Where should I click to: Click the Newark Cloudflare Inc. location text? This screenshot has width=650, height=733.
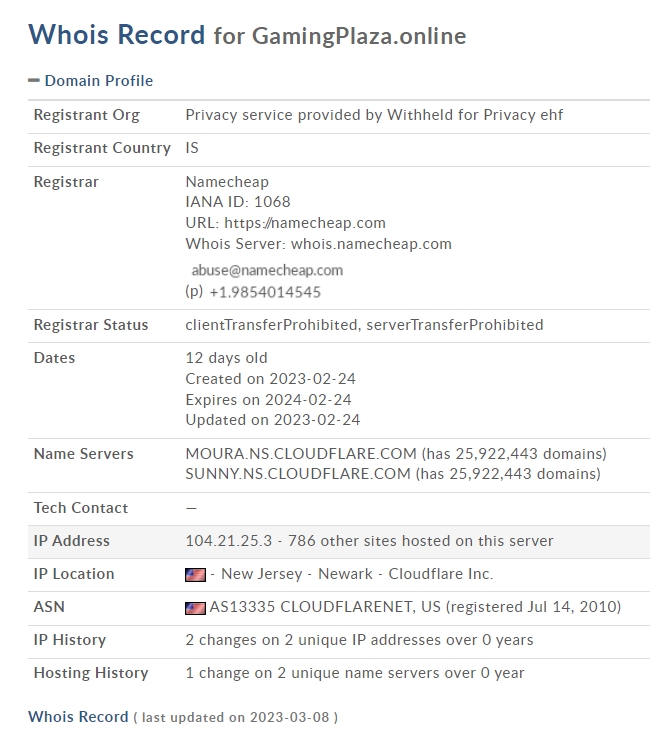(x=405, y=574)
